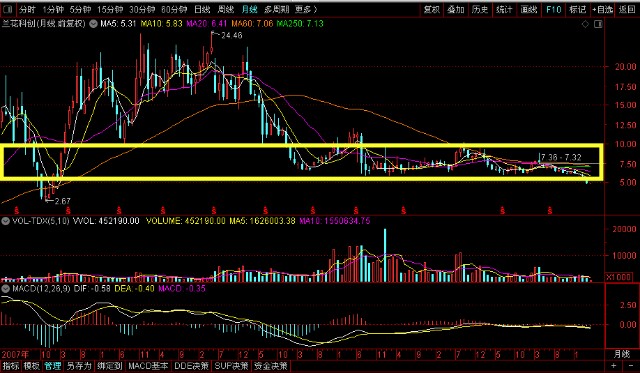Open 统计 statistics
The image size is (640, 373).
coord(504,9)
